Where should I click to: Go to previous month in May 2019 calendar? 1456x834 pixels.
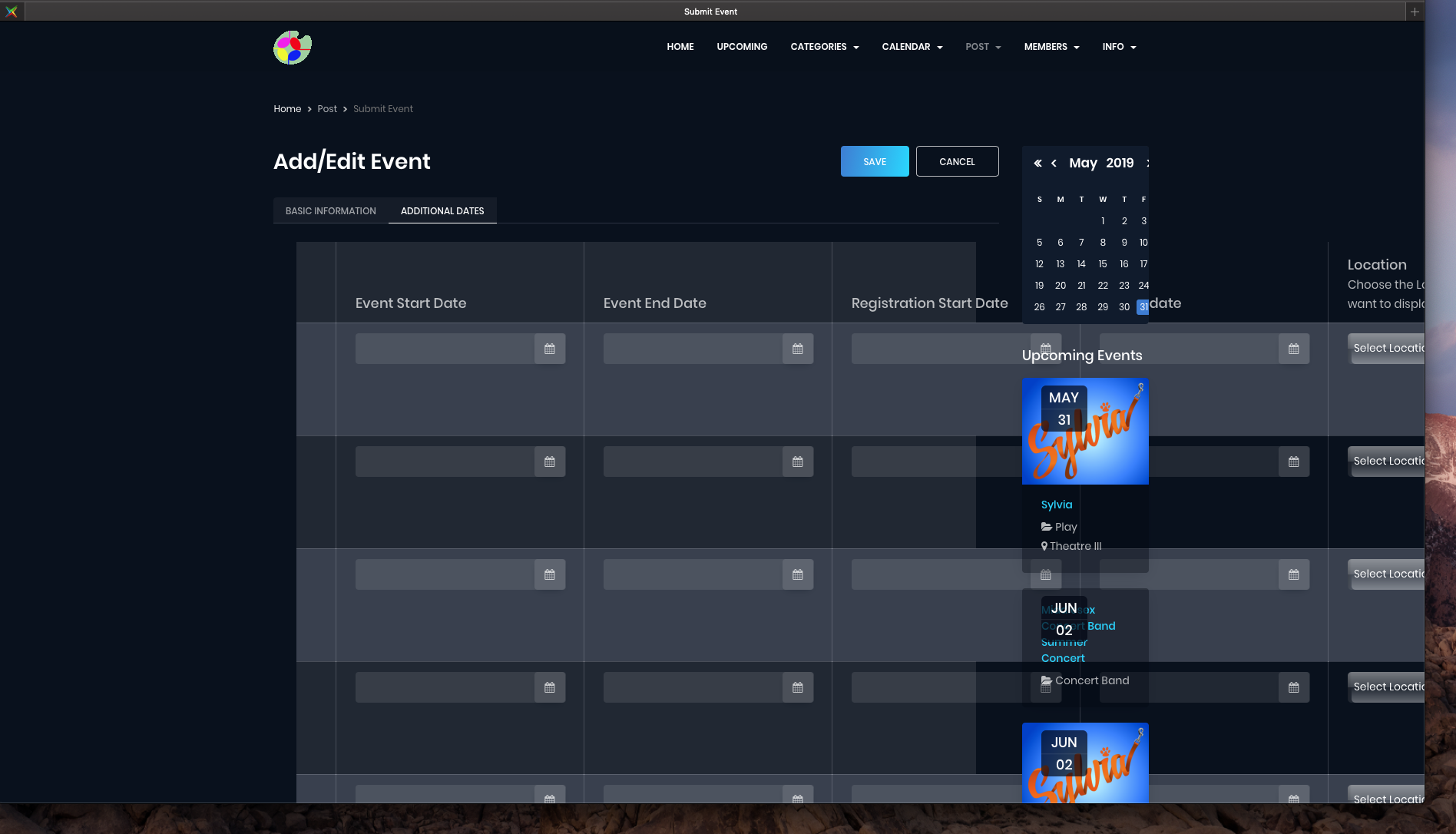[1054, 163]
